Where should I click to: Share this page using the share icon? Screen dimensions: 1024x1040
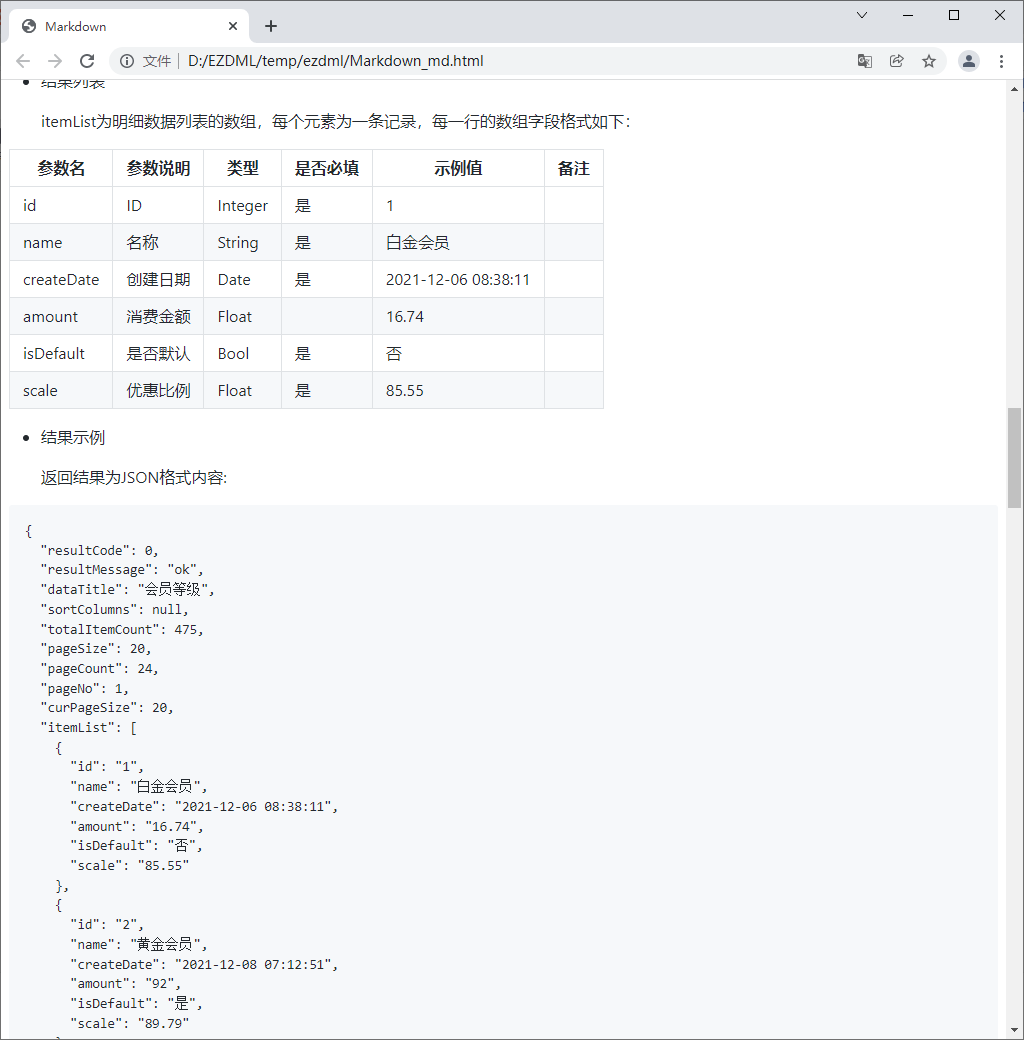pos(896,60)
